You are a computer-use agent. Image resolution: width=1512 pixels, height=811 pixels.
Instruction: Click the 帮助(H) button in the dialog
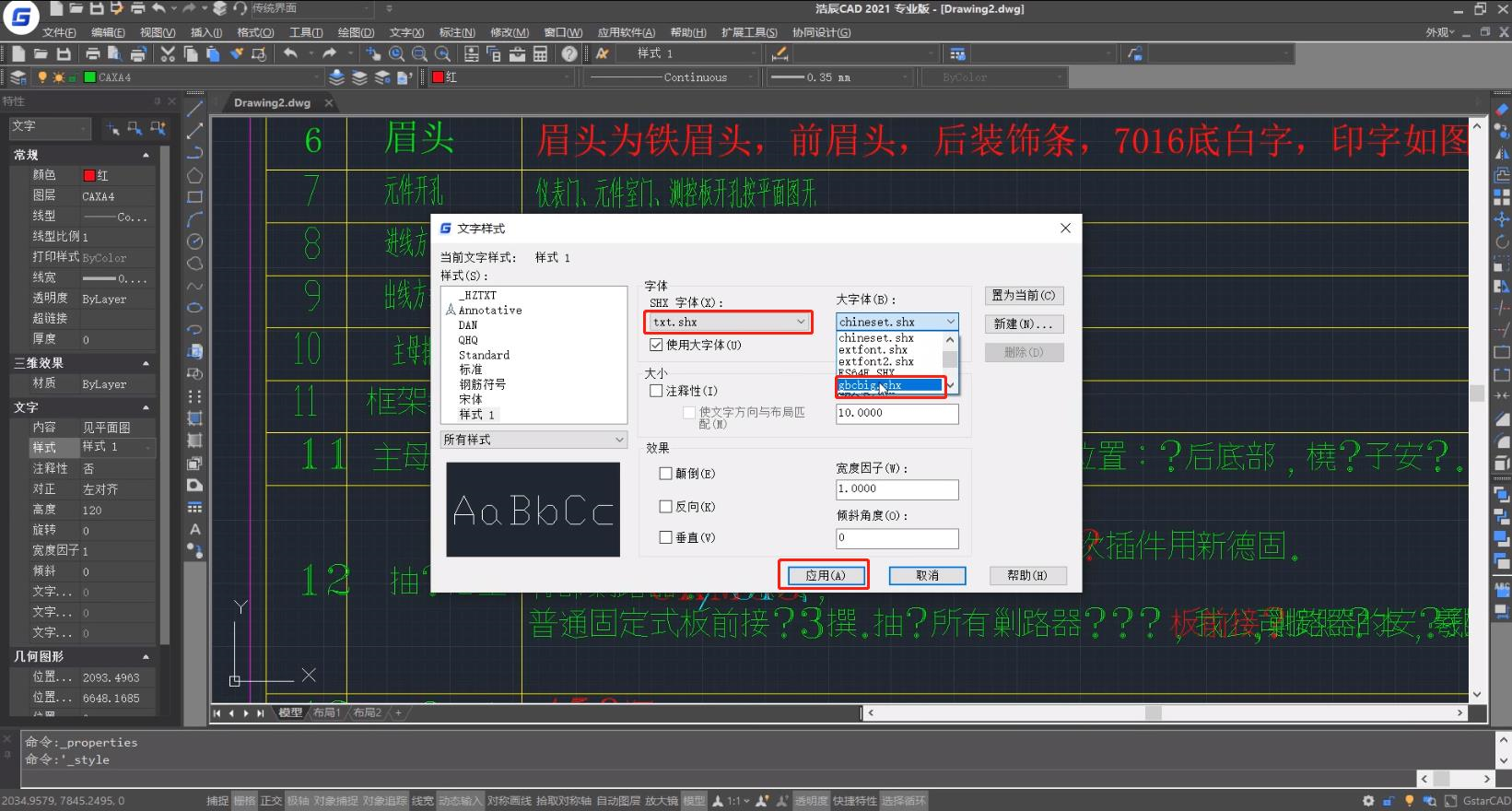pyautogui.click(x=1027, y=576)
